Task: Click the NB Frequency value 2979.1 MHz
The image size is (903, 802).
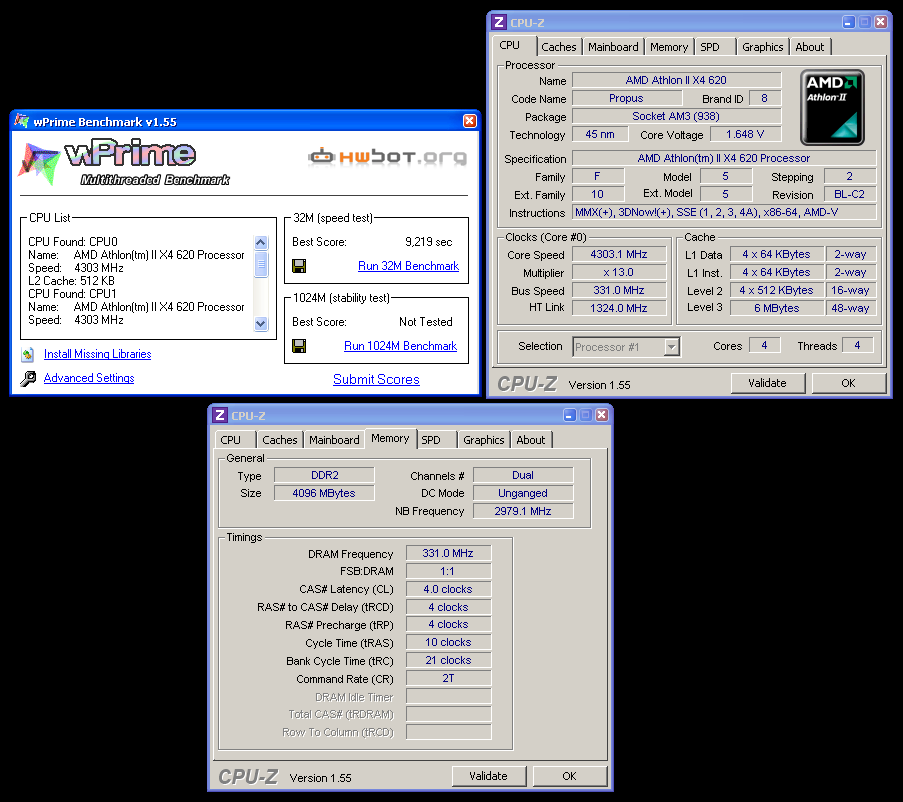Action: 523,511
